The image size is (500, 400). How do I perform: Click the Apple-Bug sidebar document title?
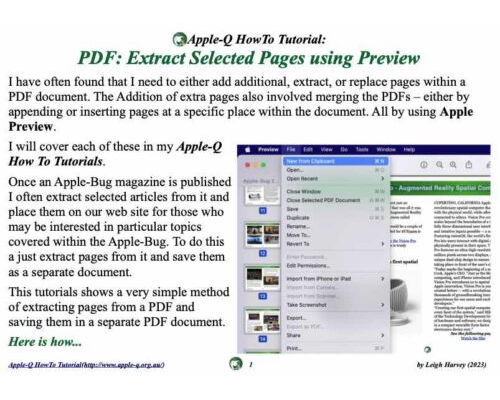pyautogui.click(x=260, y=181)
